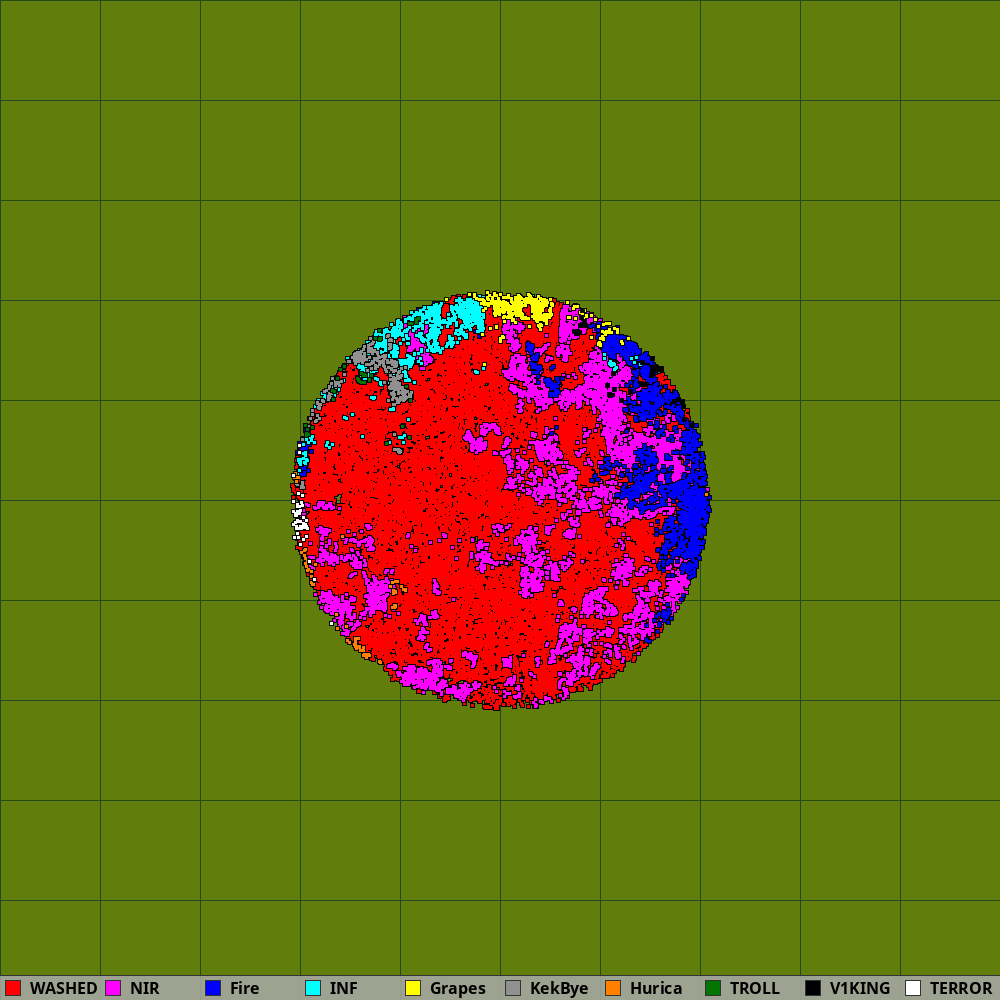1000x1000 pixels.
Task: Click the WASHED label in the legend
Action: coord(63,988)
